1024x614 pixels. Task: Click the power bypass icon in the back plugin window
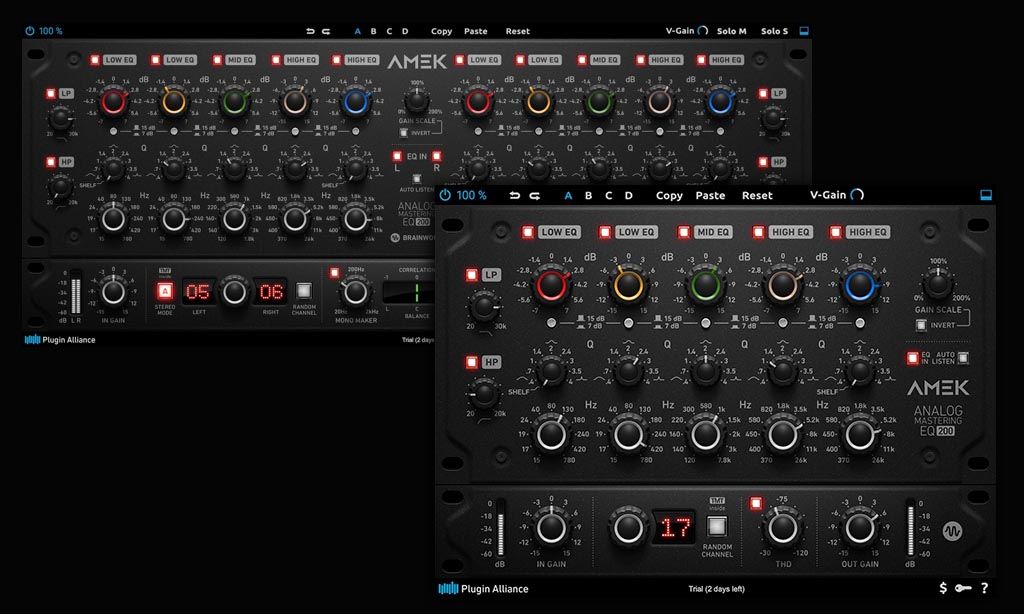(29, 31)
